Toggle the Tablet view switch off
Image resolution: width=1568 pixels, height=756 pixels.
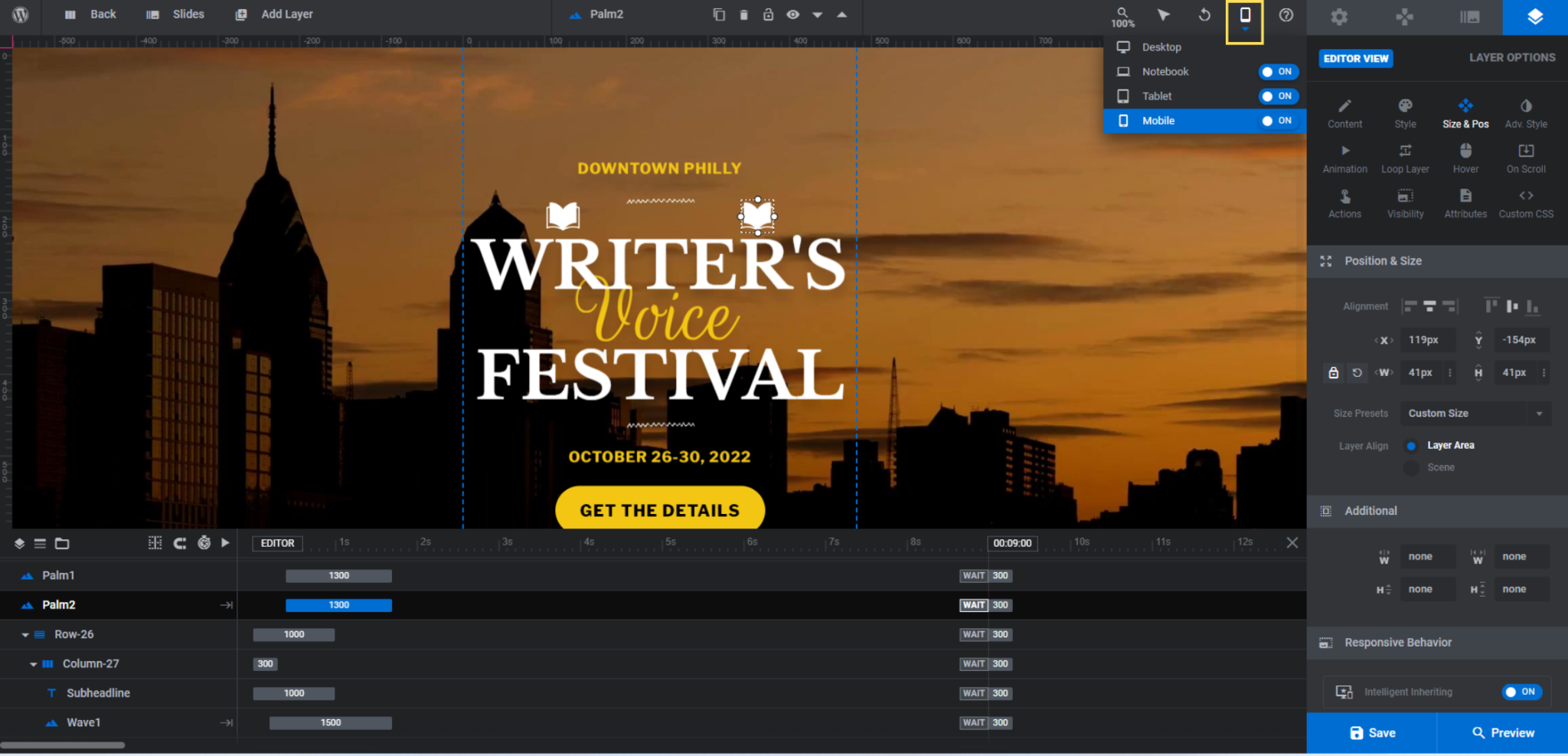pyautogui.click(x=1278, y=96)
